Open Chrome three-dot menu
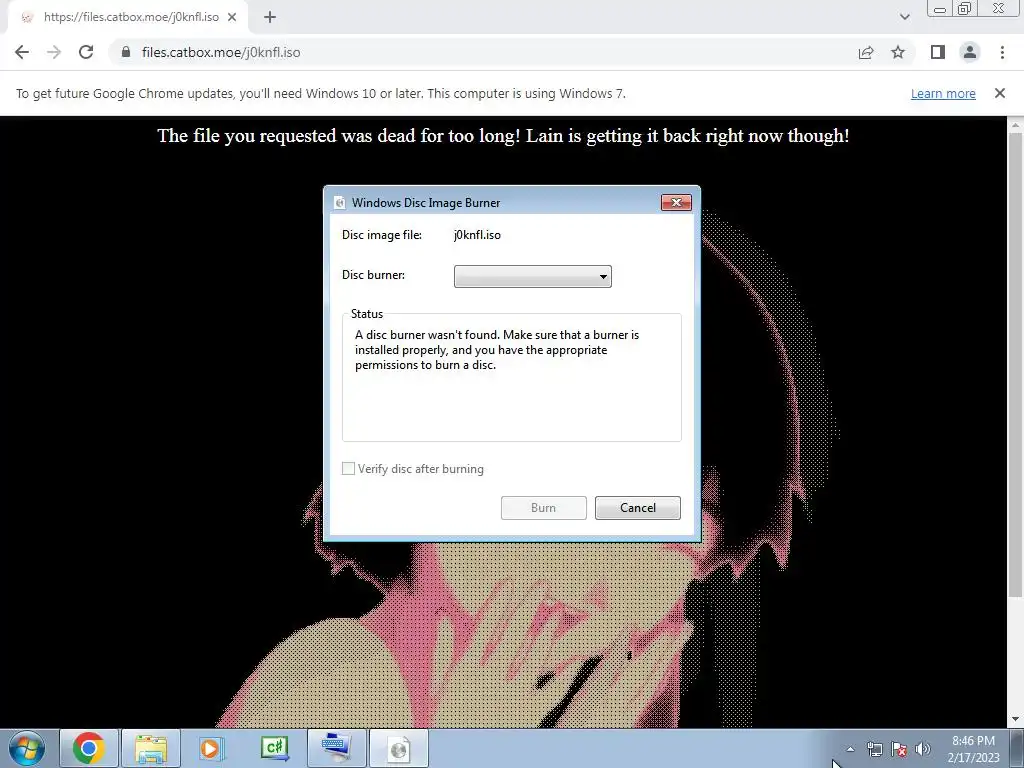 tap(1002, 52)
